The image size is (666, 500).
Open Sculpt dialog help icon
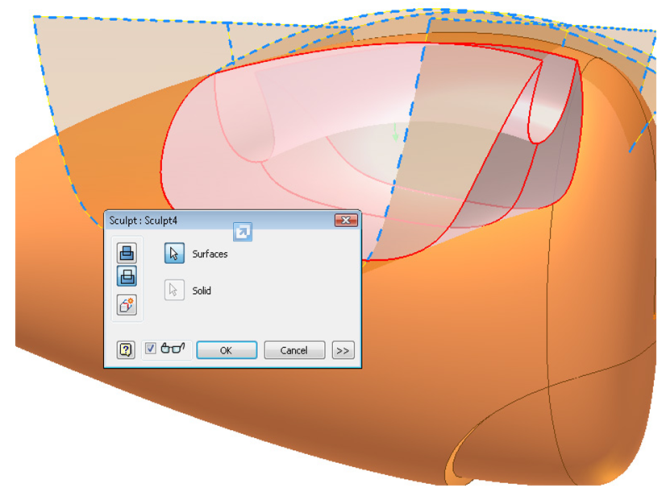click(126, 350)
